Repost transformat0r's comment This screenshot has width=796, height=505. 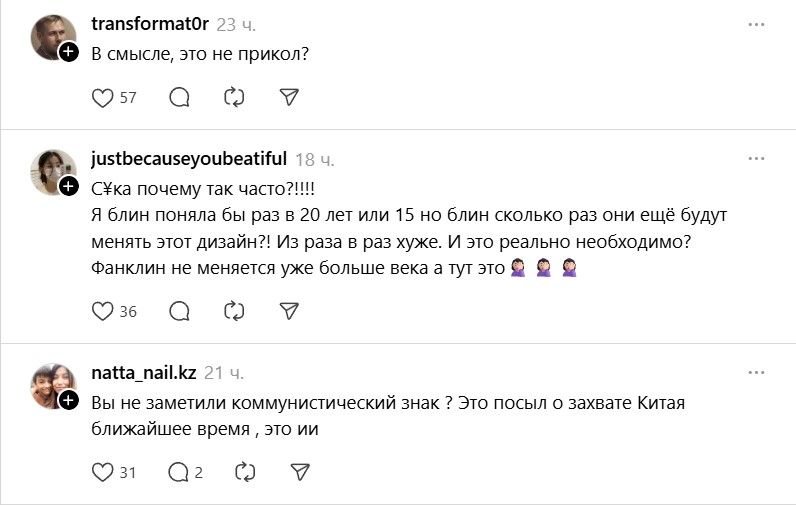pos(234,97)
